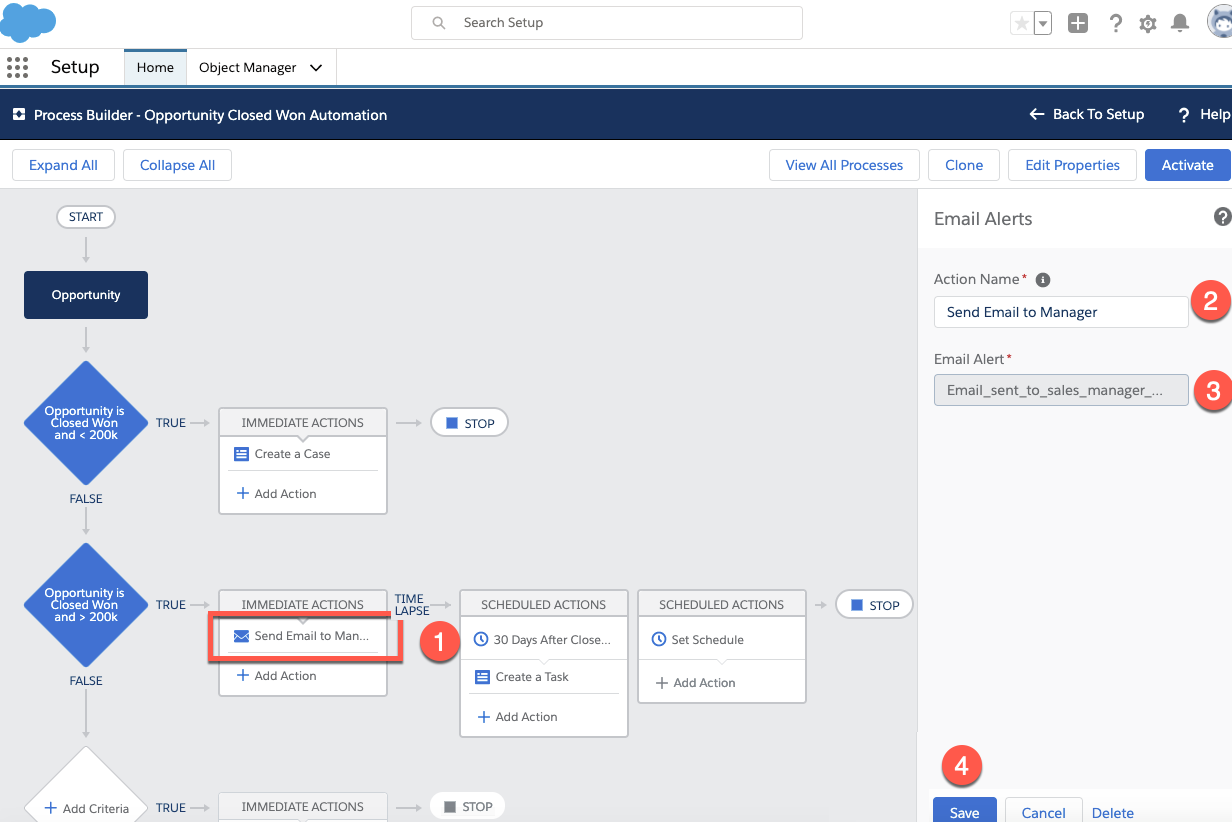Select the Closed Won and > 200k criteria diamond

[x=86, y=605]
